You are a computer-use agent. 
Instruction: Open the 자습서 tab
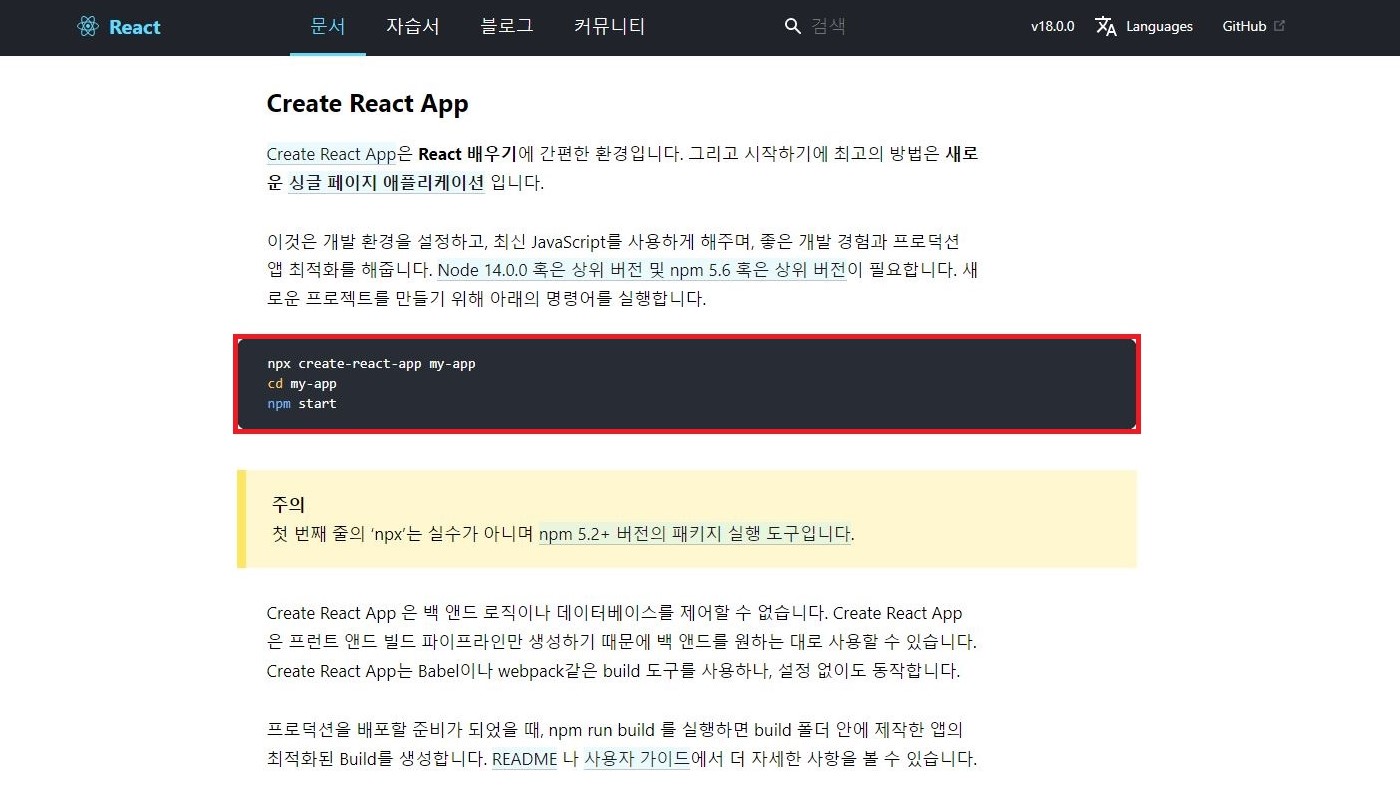[x=413, y=27]
